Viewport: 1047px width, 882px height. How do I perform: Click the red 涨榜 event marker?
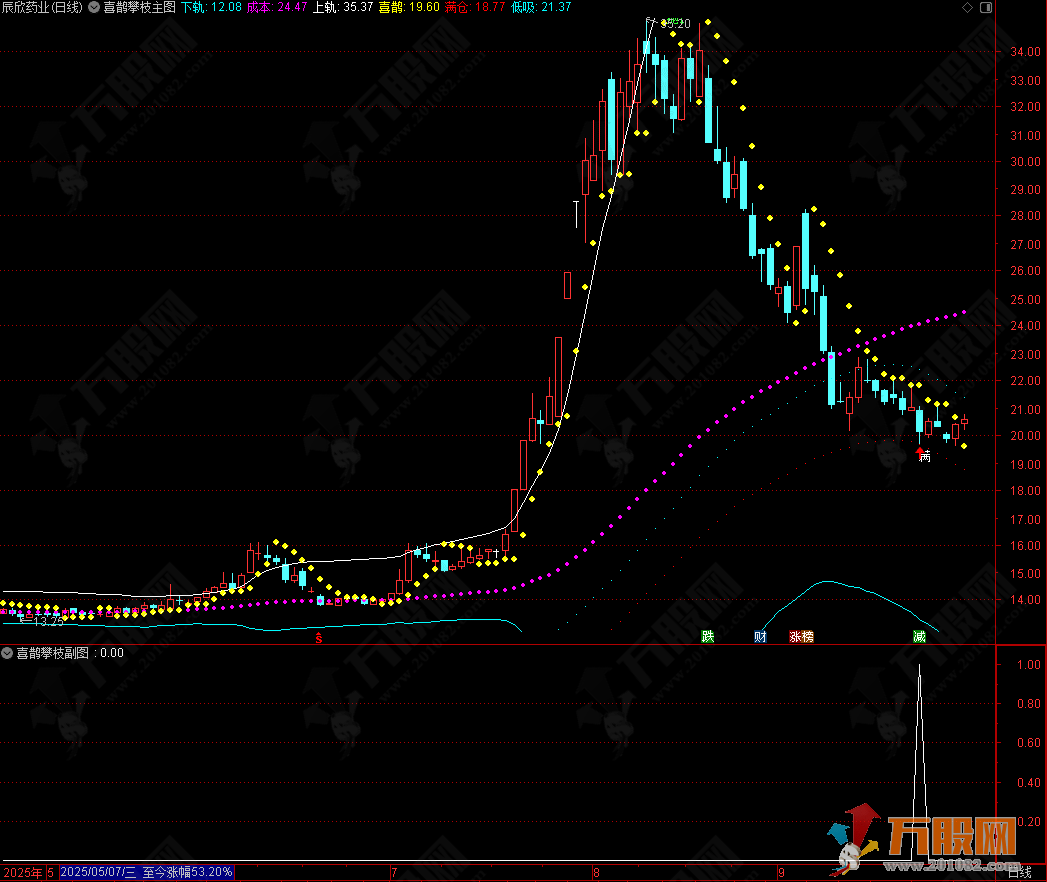click(x=801, y=636)
